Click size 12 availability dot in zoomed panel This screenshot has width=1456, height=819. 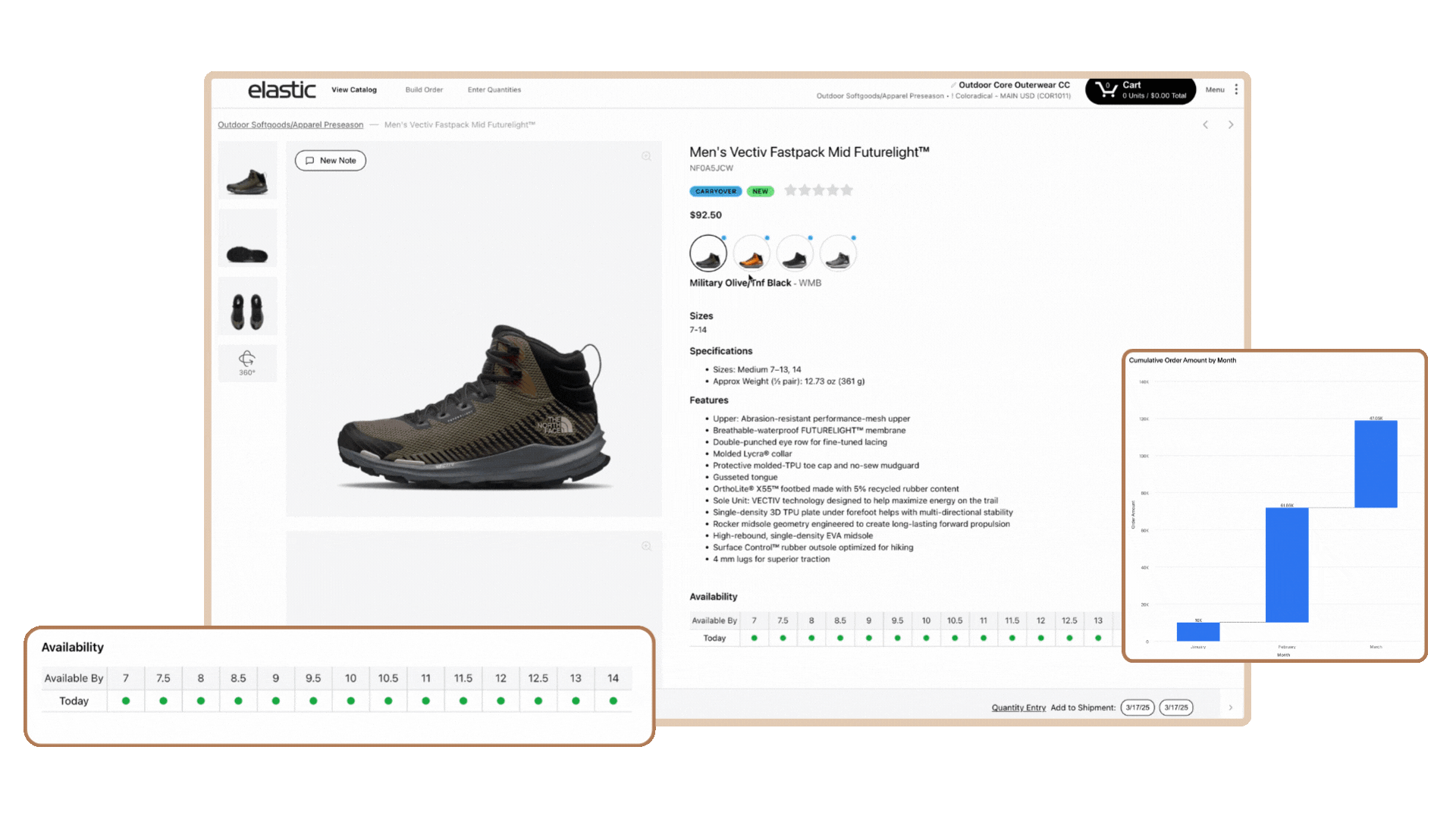pyautogui.click(x=500, y=701)
